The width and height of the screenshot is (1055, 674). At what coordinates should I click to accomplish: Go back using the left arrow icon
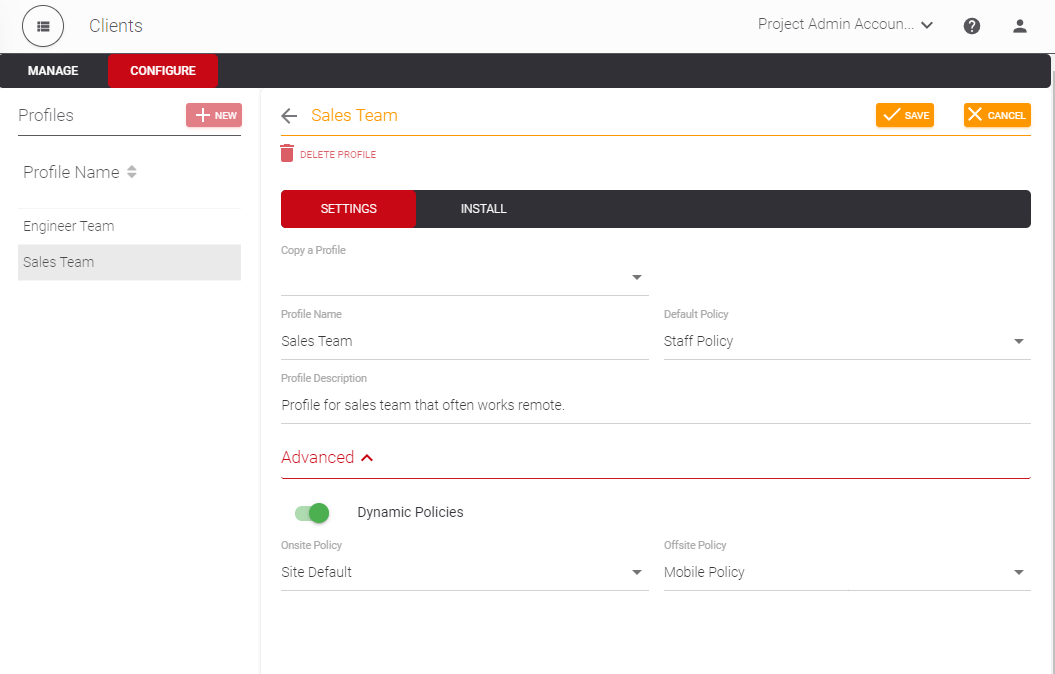pyautogui.click(x=288, y=115)
